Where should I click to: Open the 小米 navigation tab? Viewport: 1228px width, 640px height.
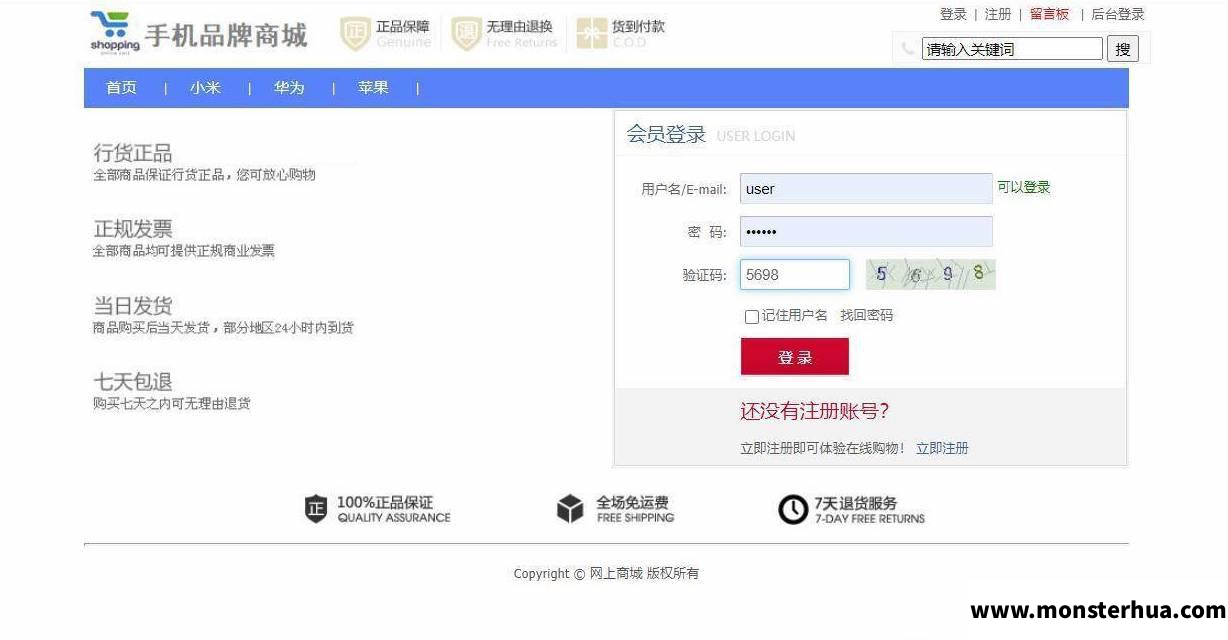click(205, 88)
